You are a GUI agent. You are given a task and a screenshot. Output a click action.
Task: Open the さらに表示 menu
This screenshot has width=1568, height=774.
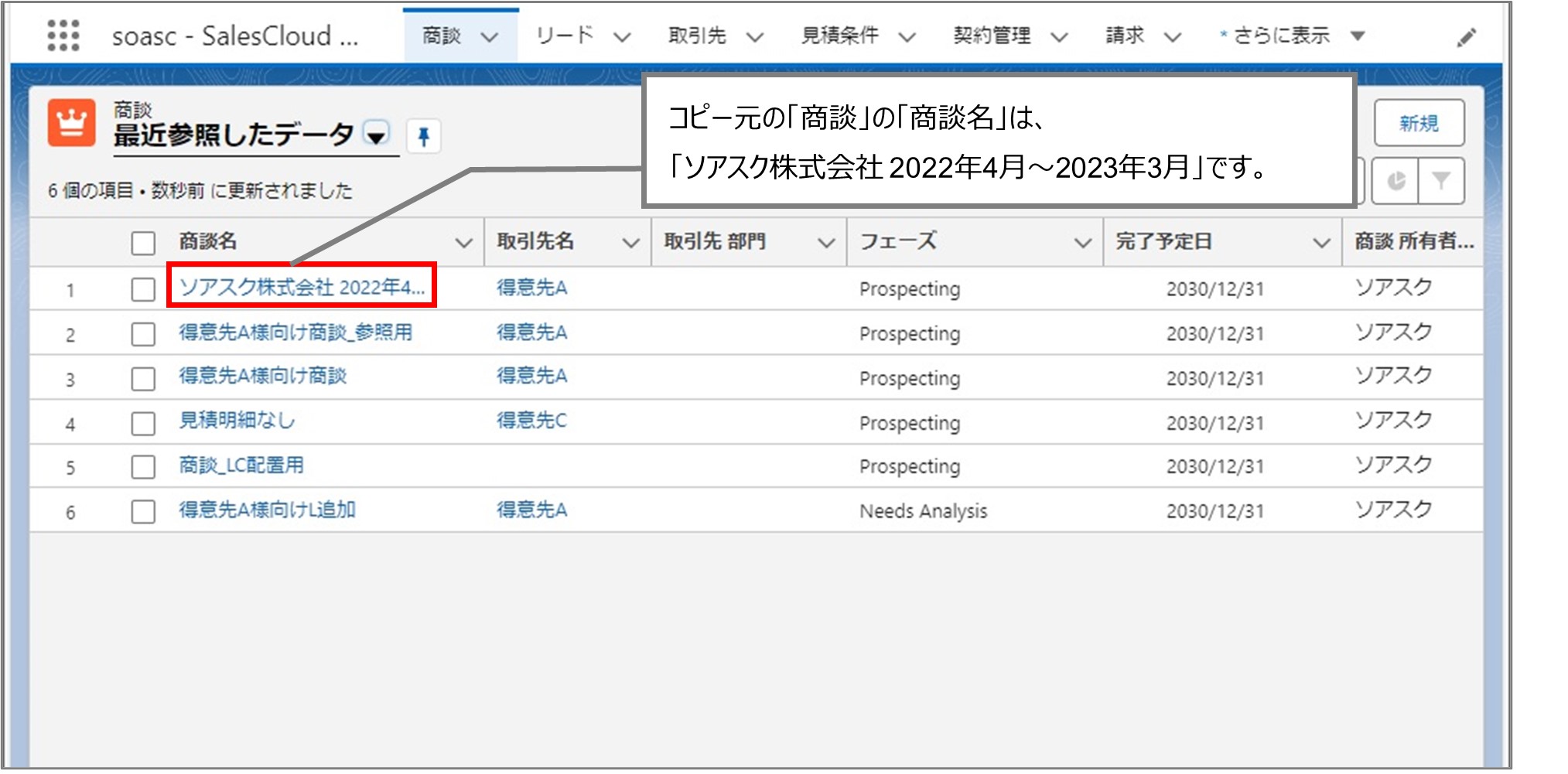point(1291,36)
